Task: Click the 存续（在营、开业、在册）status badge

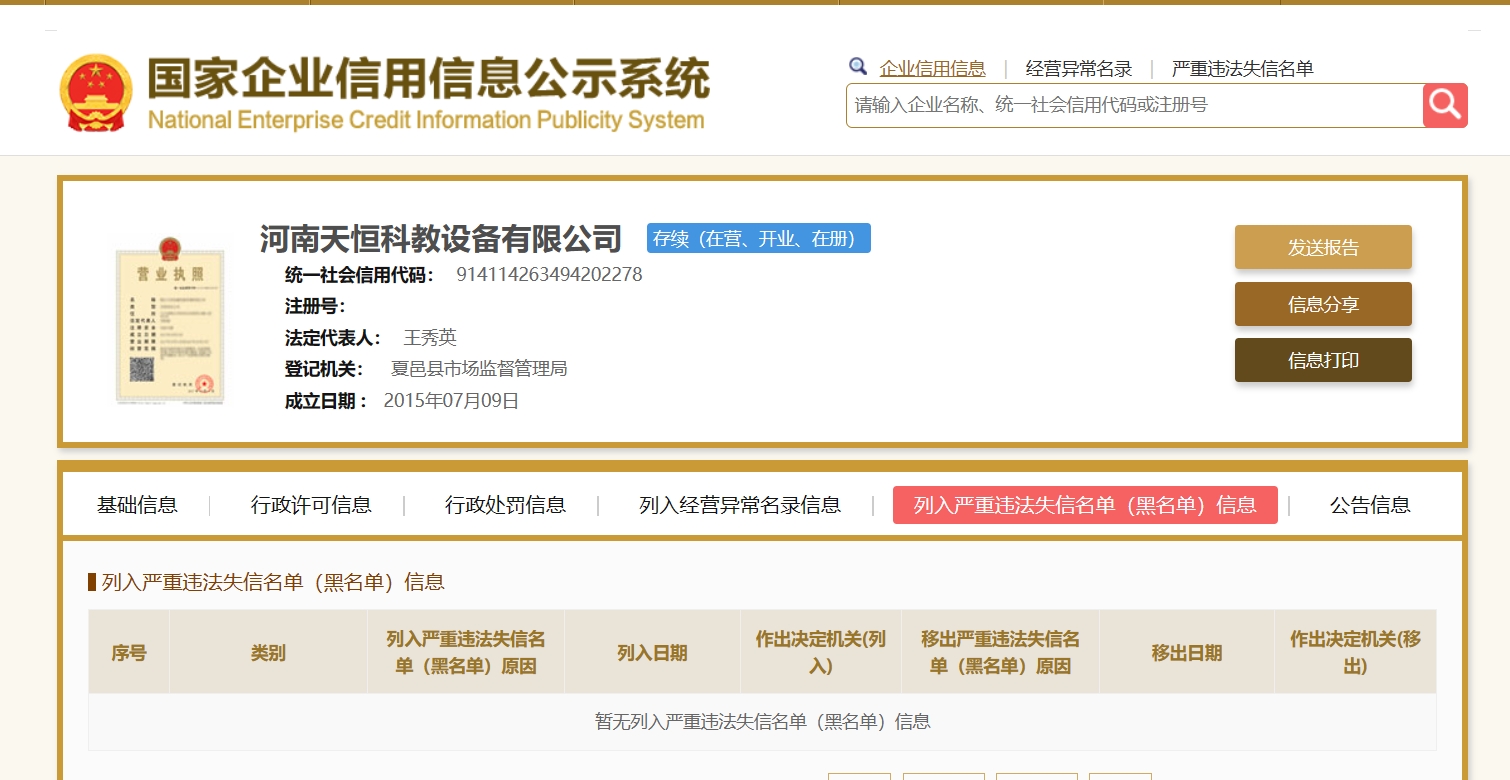Action: (759, 238)
